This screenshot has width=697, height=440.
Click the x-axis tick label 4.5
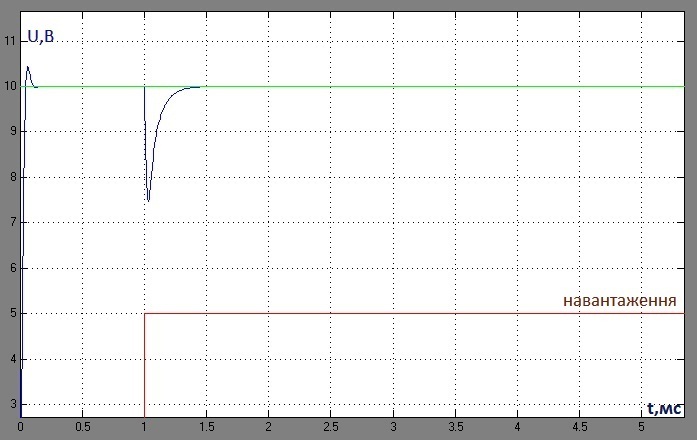[x=580, y=427]
